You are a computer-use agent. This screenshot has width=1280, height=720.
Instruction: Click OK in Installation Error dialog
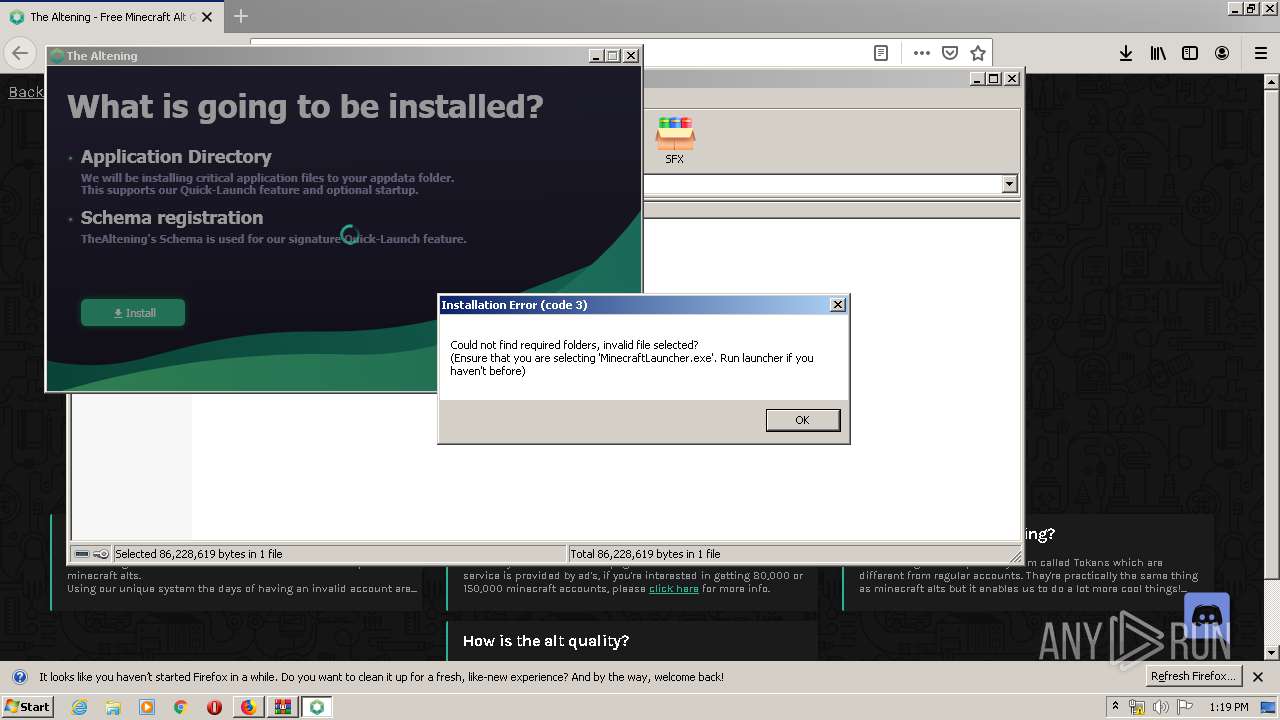(802, 420)
